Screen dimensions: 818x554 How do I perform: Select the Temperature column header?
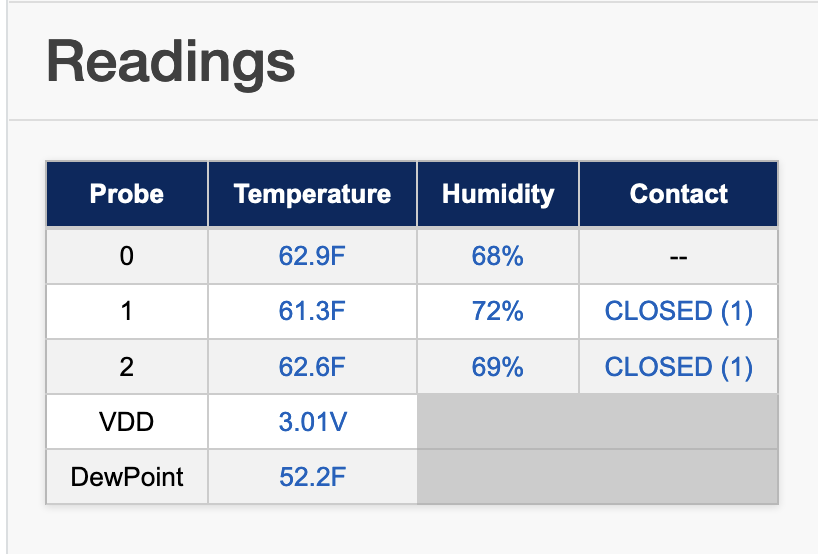point(312,194)
